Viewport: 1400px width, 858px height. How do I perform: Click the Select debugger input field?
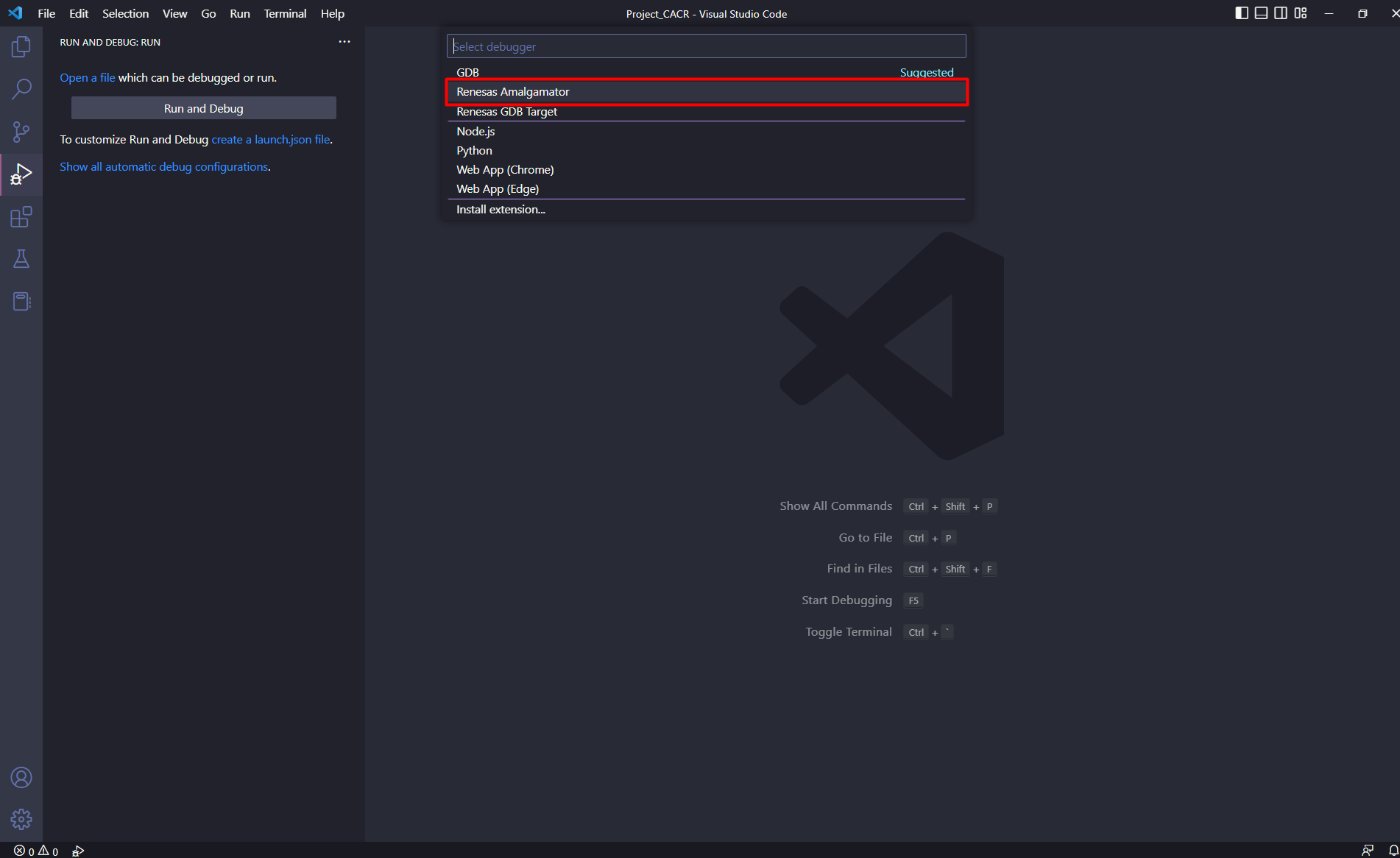click(707, 46)
